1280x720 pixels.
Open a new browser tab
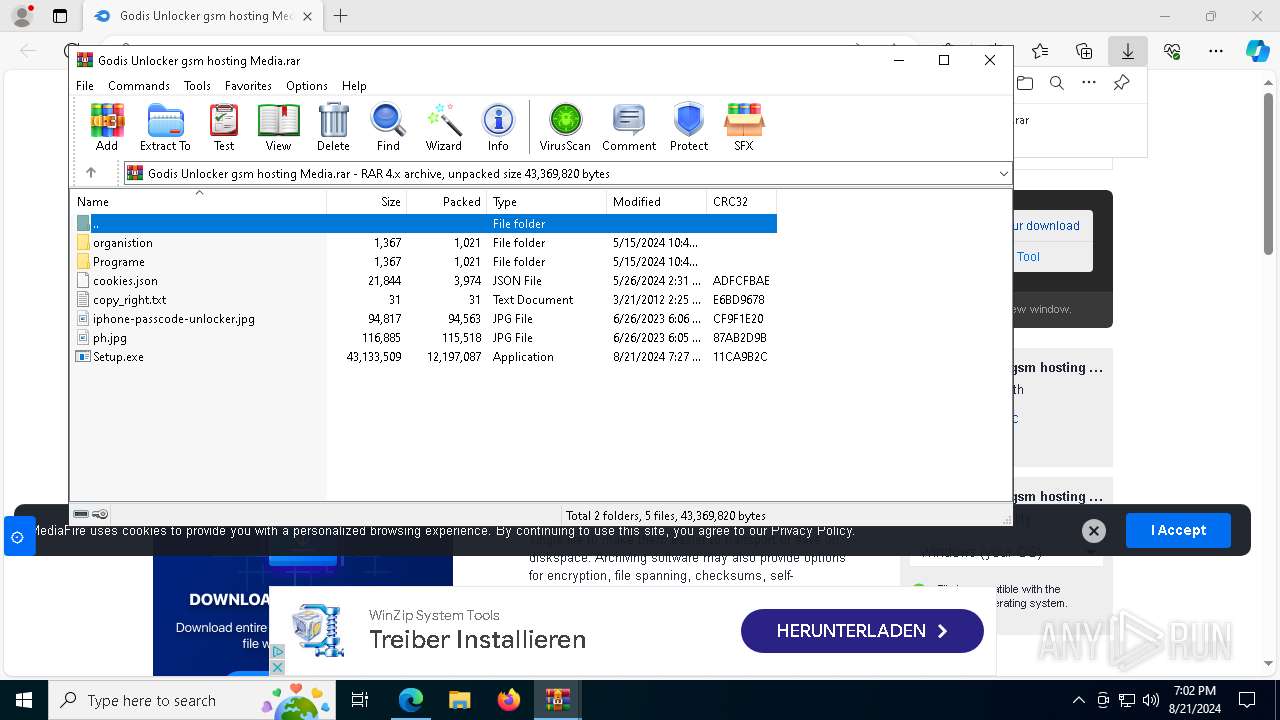pyautogui.click(x=341, y=16)
